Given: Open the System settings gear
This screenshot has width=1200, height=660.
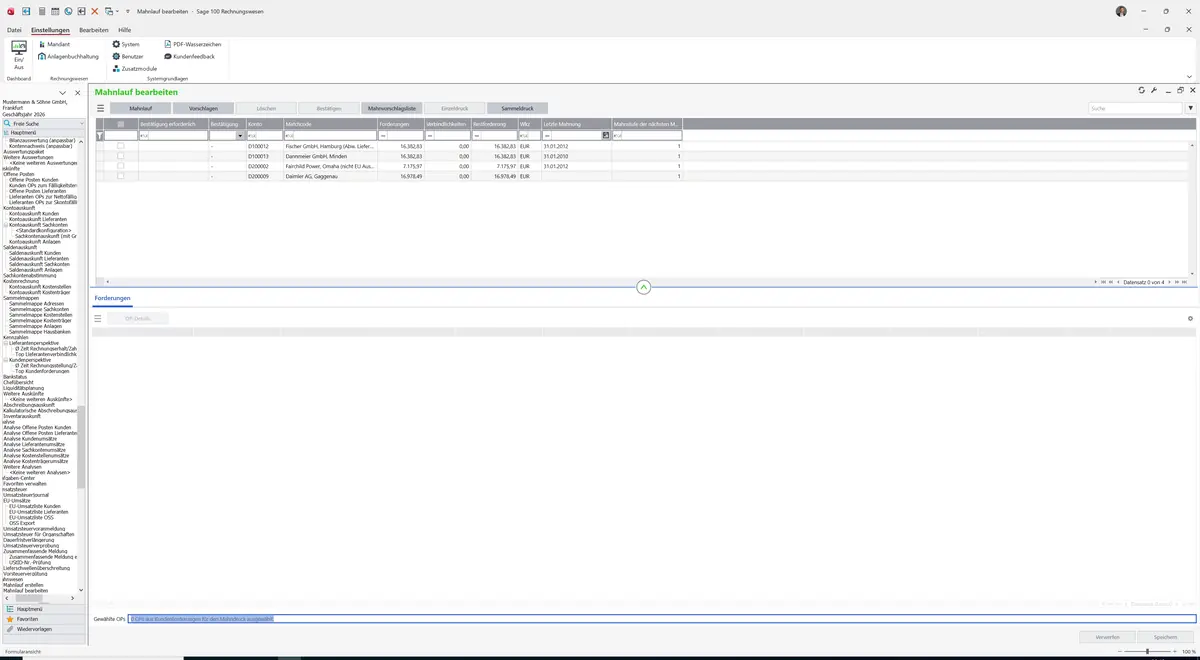Looking at the screenshot, I should coord(126,45).
